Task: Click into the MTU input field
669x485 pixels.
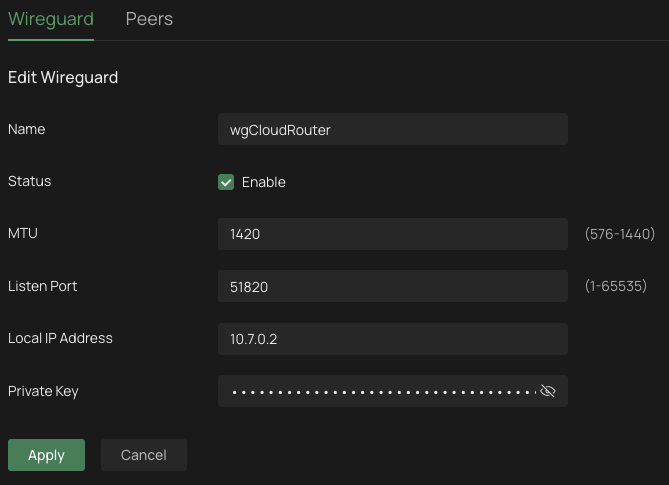Action: (x=392, y=234)
